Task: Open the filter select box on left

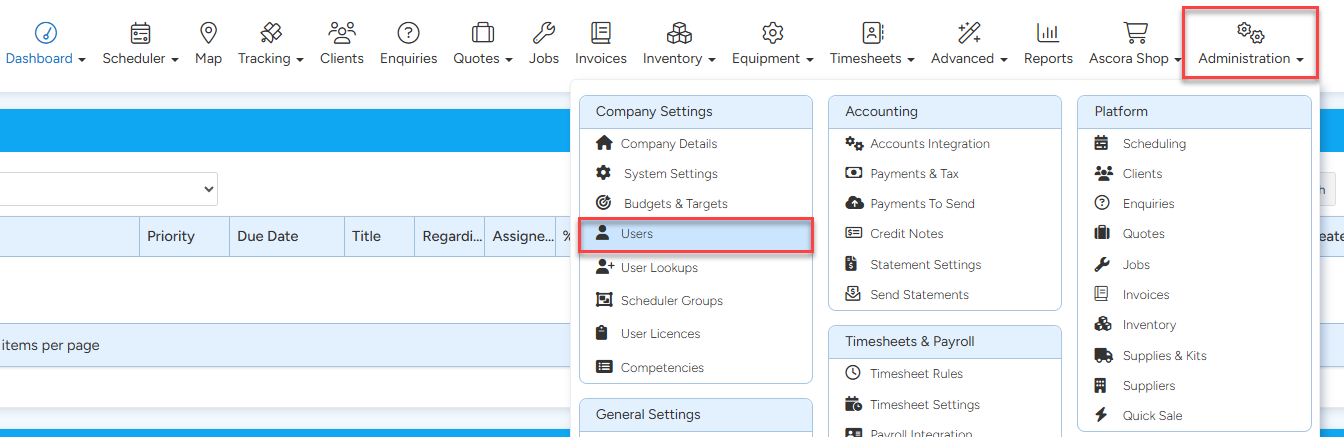Action: click(x=108, y=189)
